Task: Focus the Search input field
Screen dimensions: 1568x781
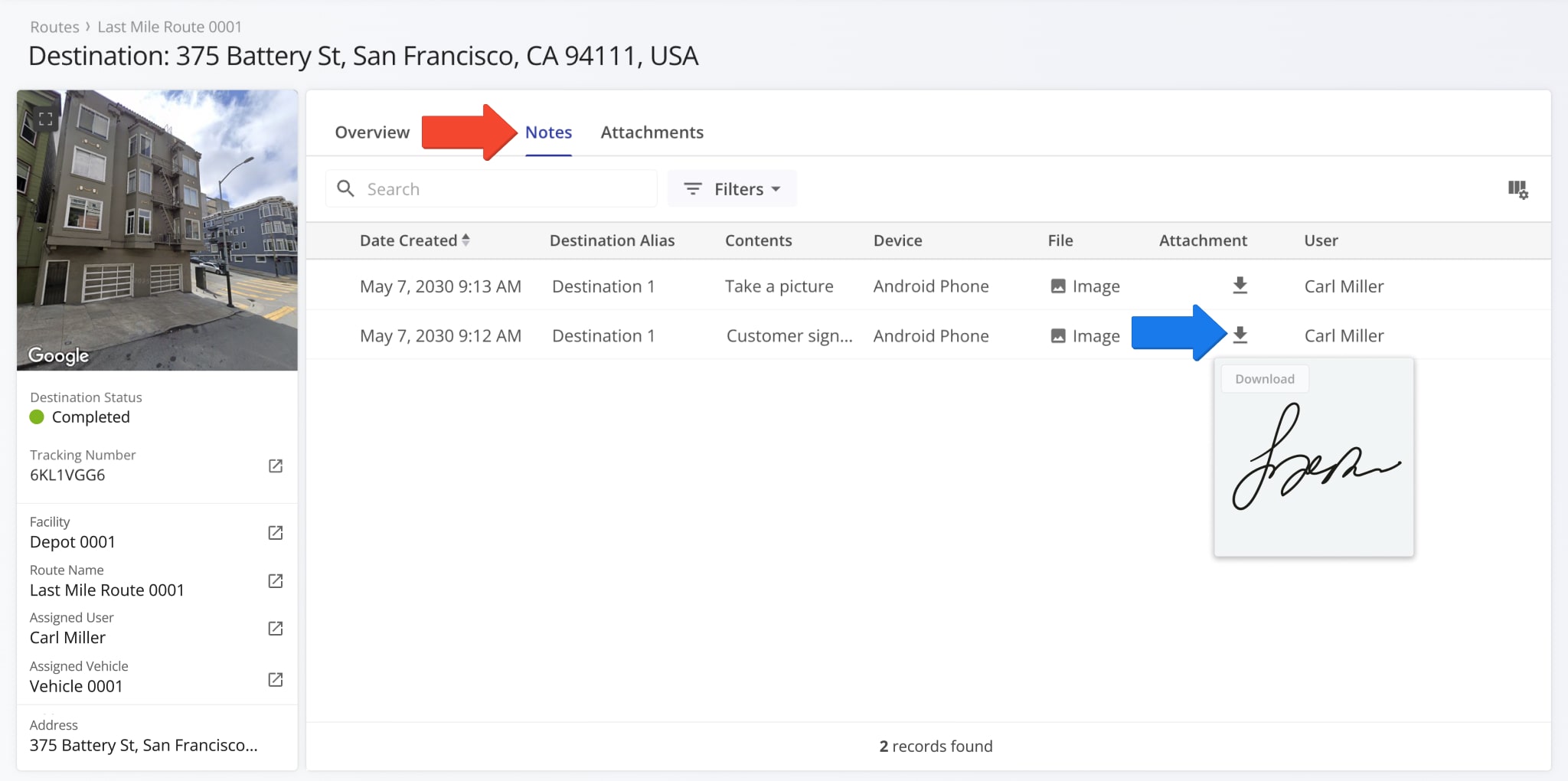Action: [505, 189]
